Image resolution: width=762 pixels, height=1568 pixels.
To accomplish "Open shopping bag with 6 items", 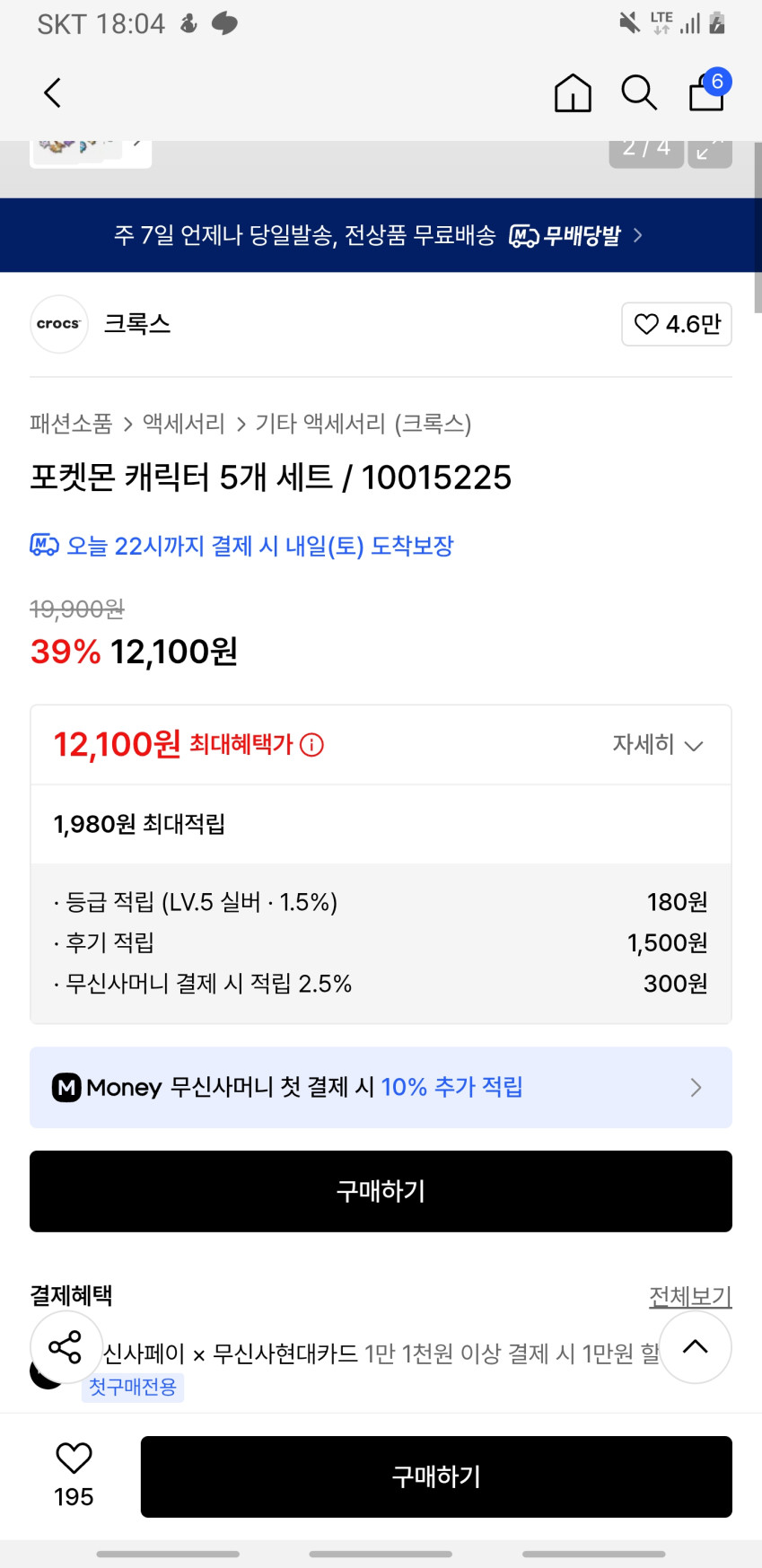I will point(707,92).
